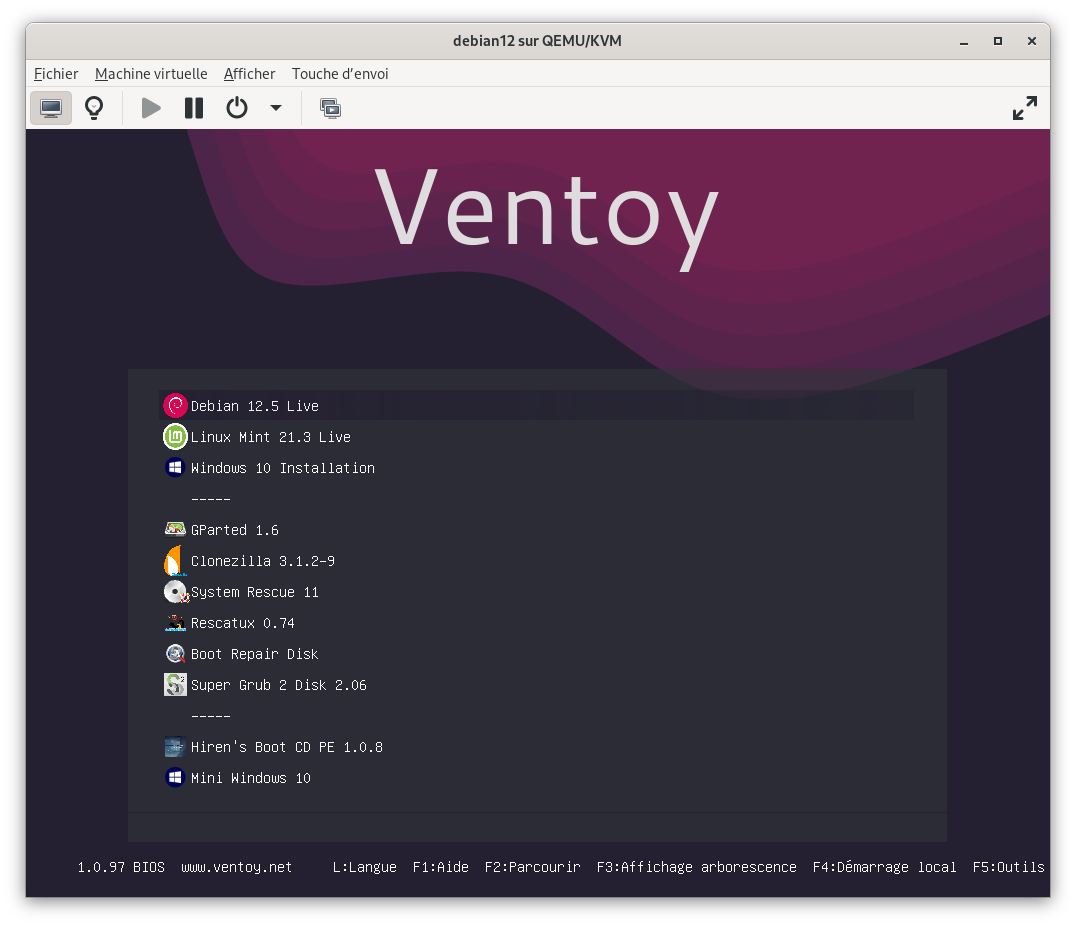This screenshot has width=1076, height=926.
Task: Open the Touche d'envoi menu
Action: (340, 73)
